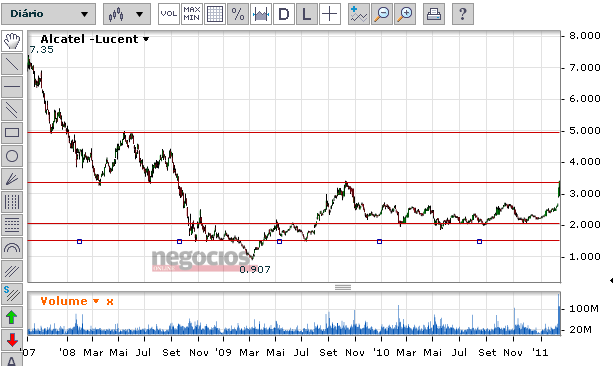Switch to percentage scale
Image resolution: width=613 pixels, height=366 pixels.
point(238,14)
